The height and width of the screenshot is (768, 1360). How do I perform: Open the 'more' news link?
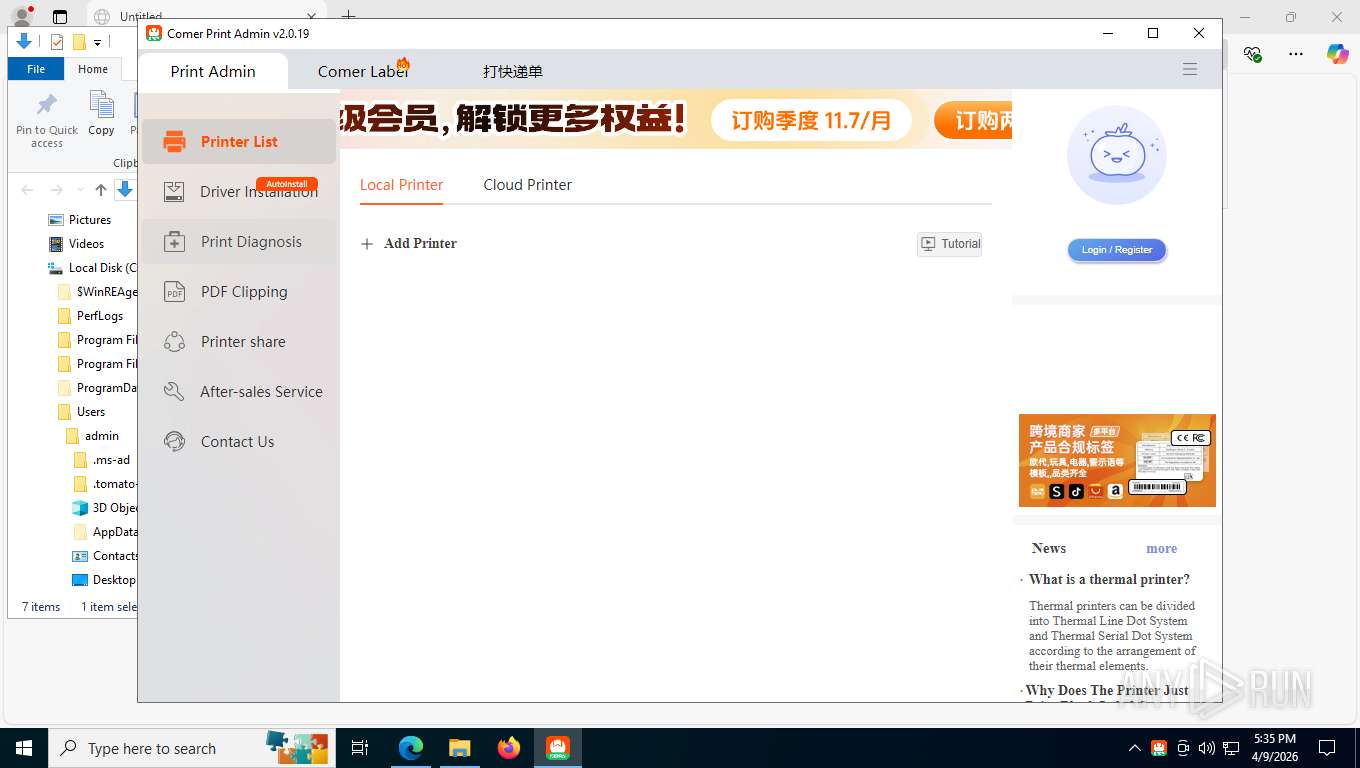pos(1161,549)
